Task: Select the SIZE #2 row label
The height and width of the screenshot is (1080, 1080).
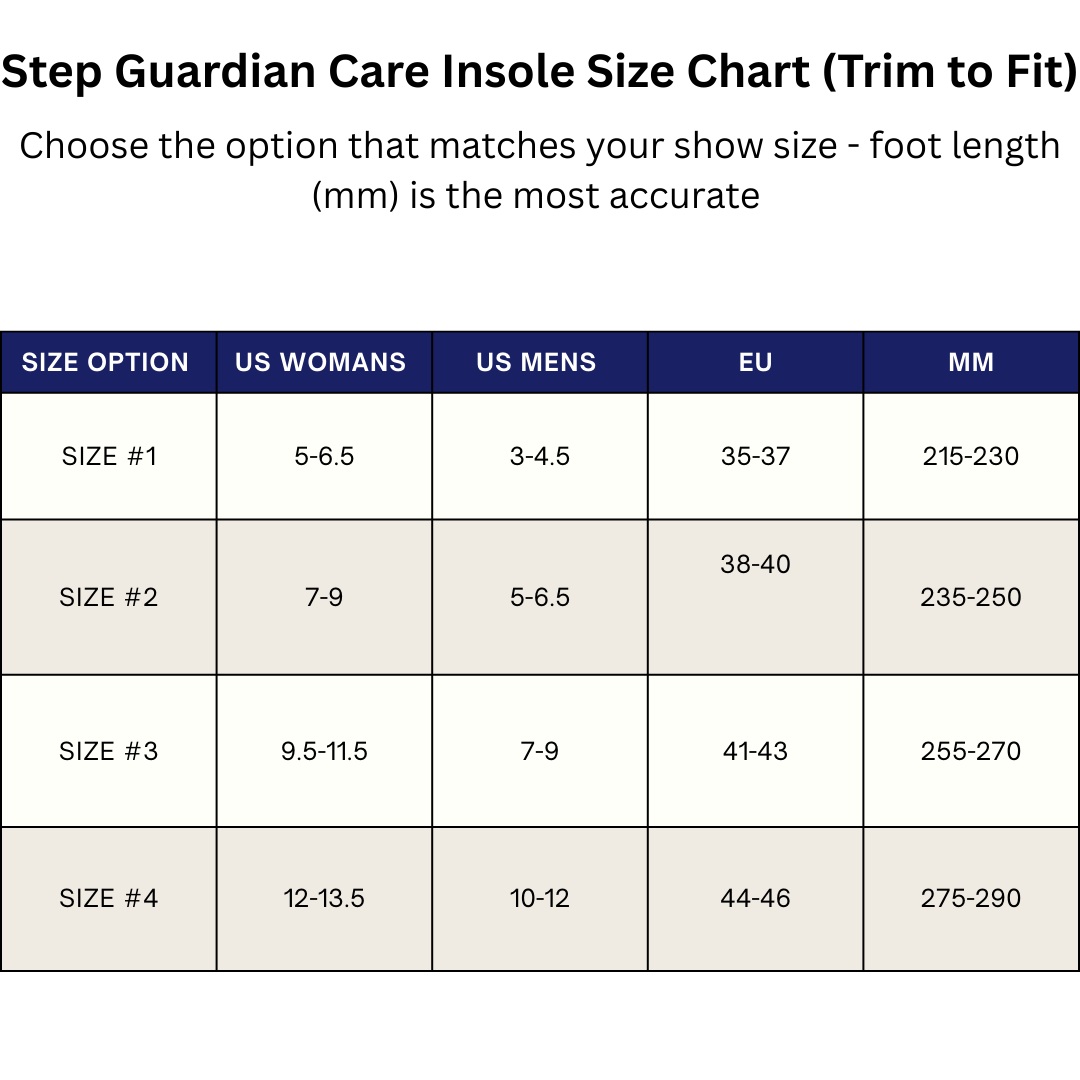Action: [x=109, y=597]
